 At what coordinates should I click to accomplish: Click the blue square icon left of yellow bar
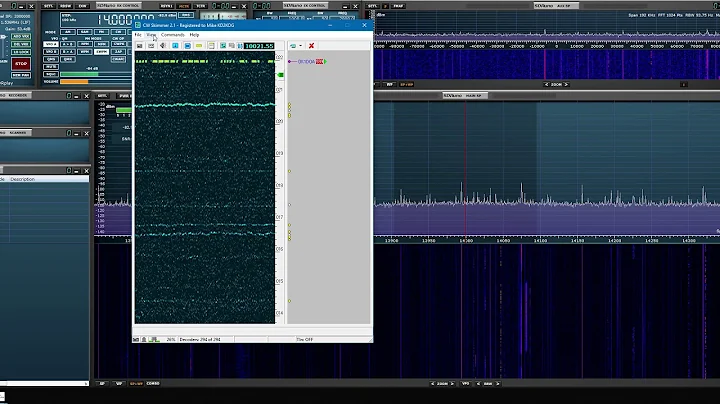pos(187,46)
